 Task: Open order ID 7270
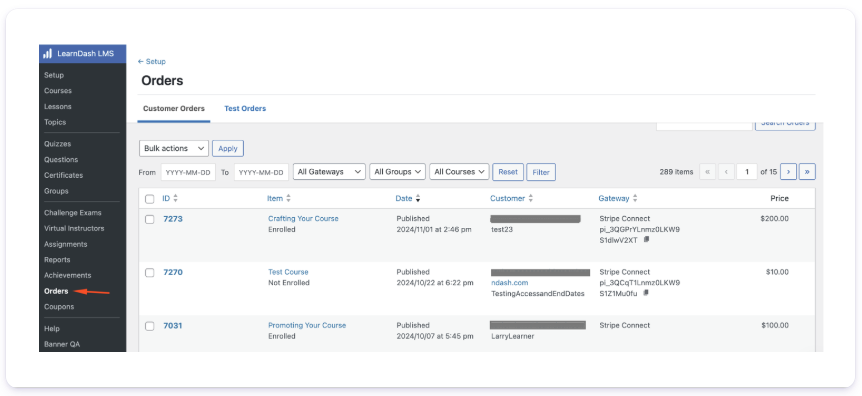(173, 272)
